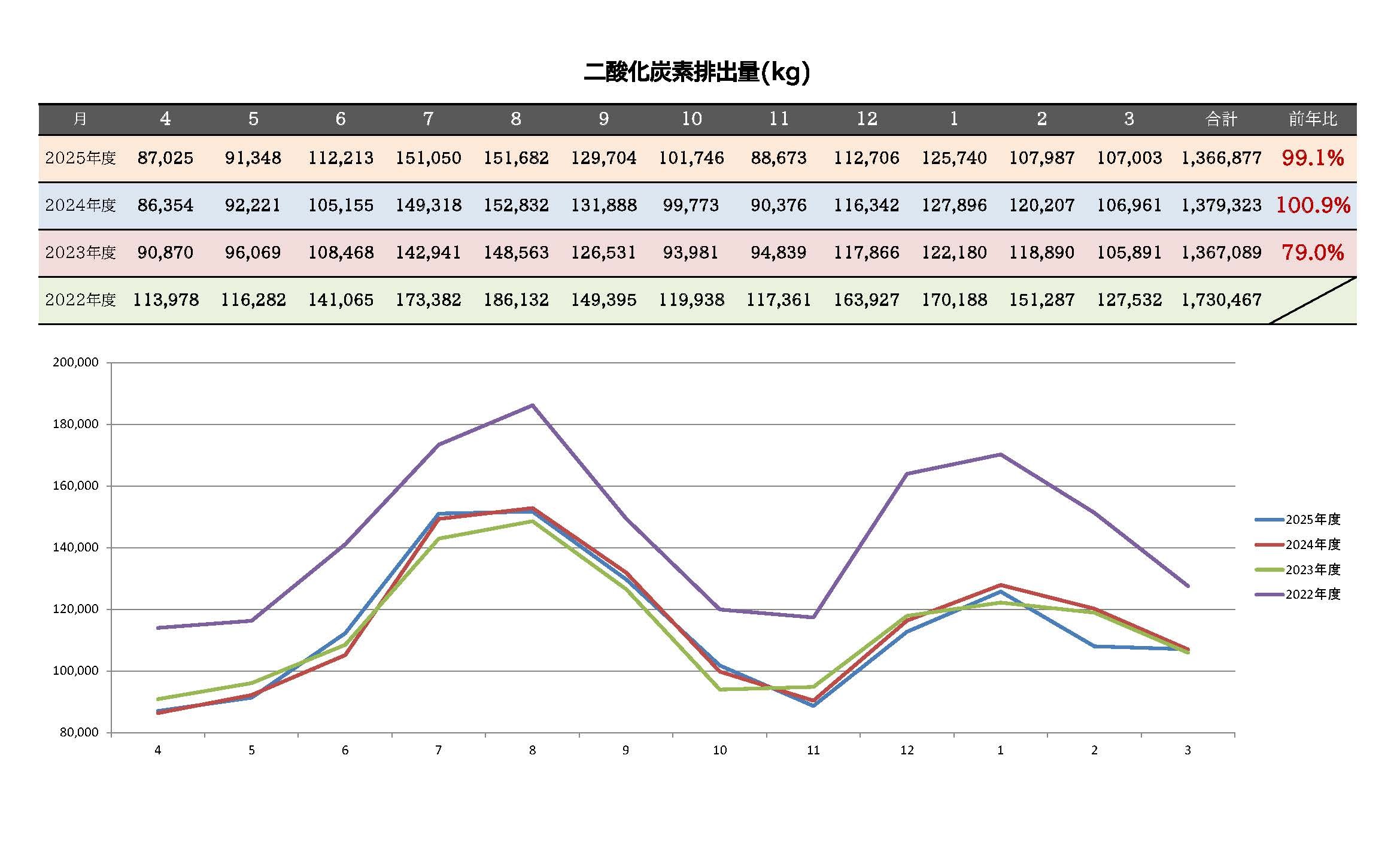Click the 79.0% year-over-year cell
The width and height of the screenshot is (1400, 843).
1313,253
